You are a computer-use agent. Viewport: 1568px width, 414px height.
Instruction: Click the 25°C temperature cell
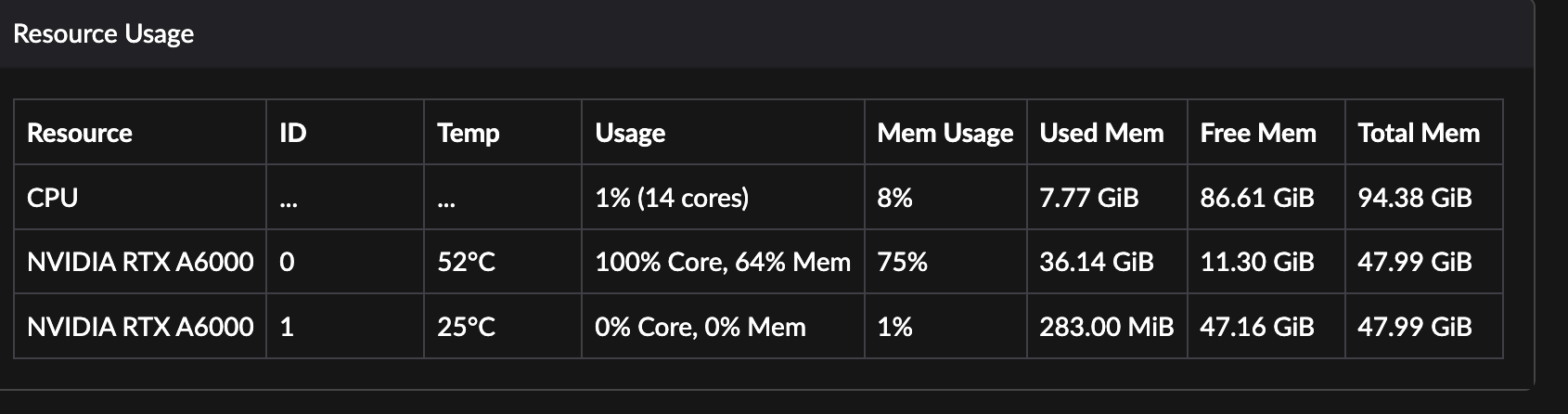tap(467, 327)
